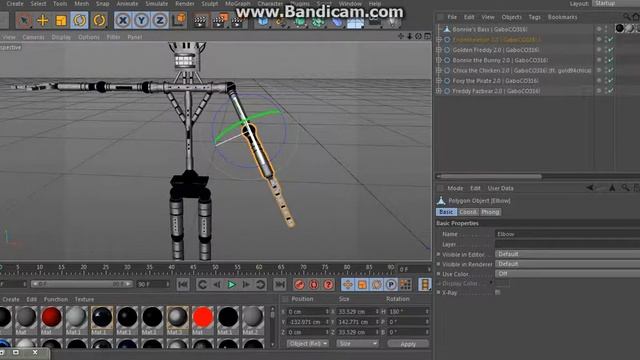Toggle Autokeying red button
This screenshot has height=360, width=640.
(x=313, y=284)
